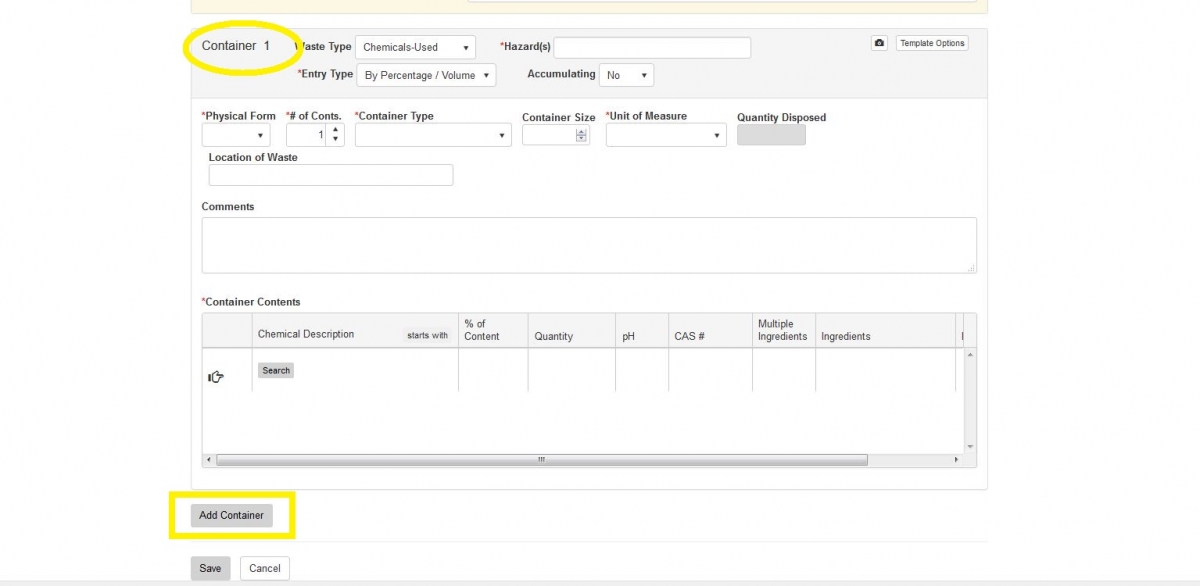Click the camera icon to attach a photo
Viewport: 1200px width, 586px height.
pyautogui.click(x=879, y=43)
